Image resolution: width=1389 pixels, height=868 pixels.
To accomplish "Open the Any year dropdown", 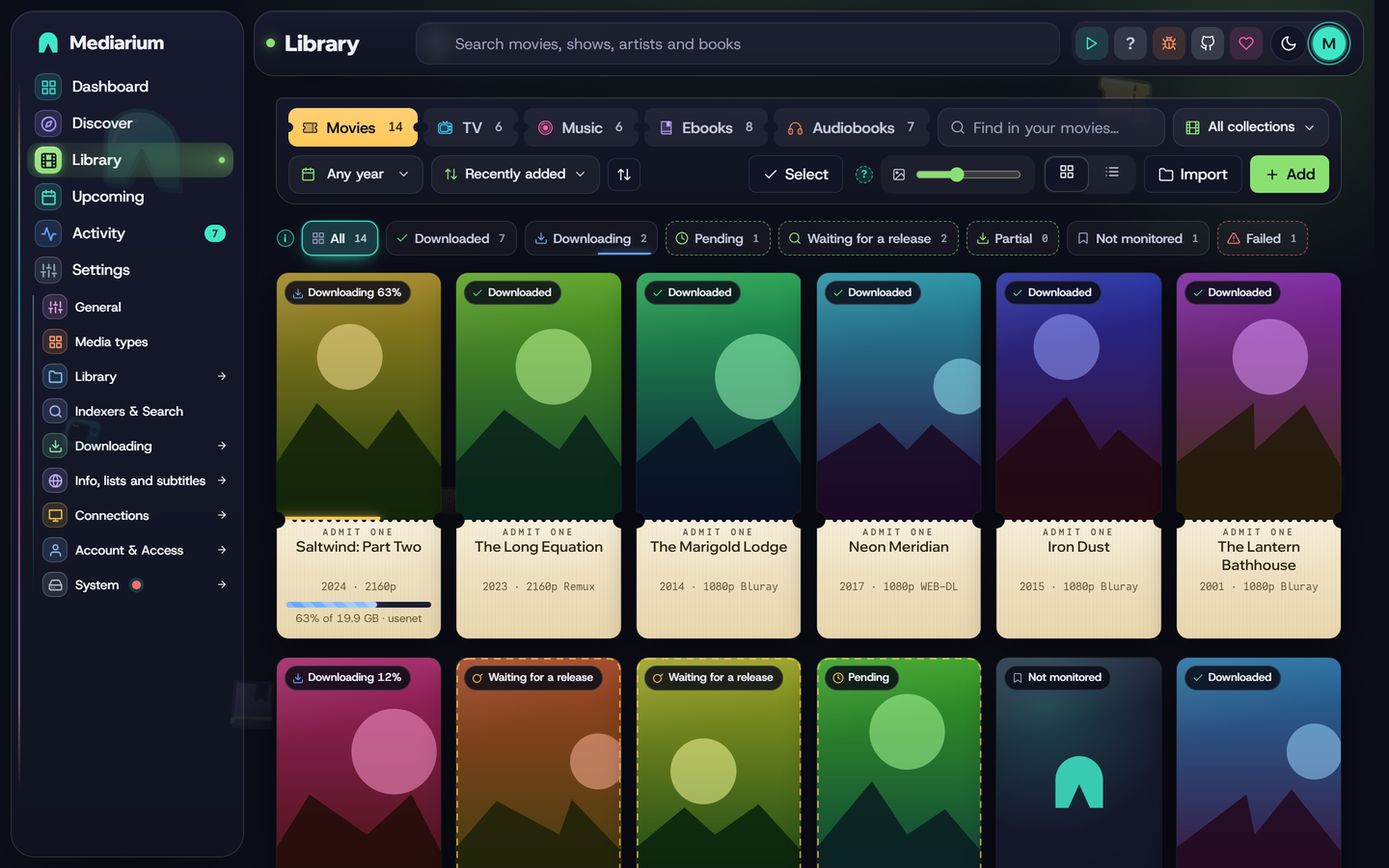I will tap(356, 175).
